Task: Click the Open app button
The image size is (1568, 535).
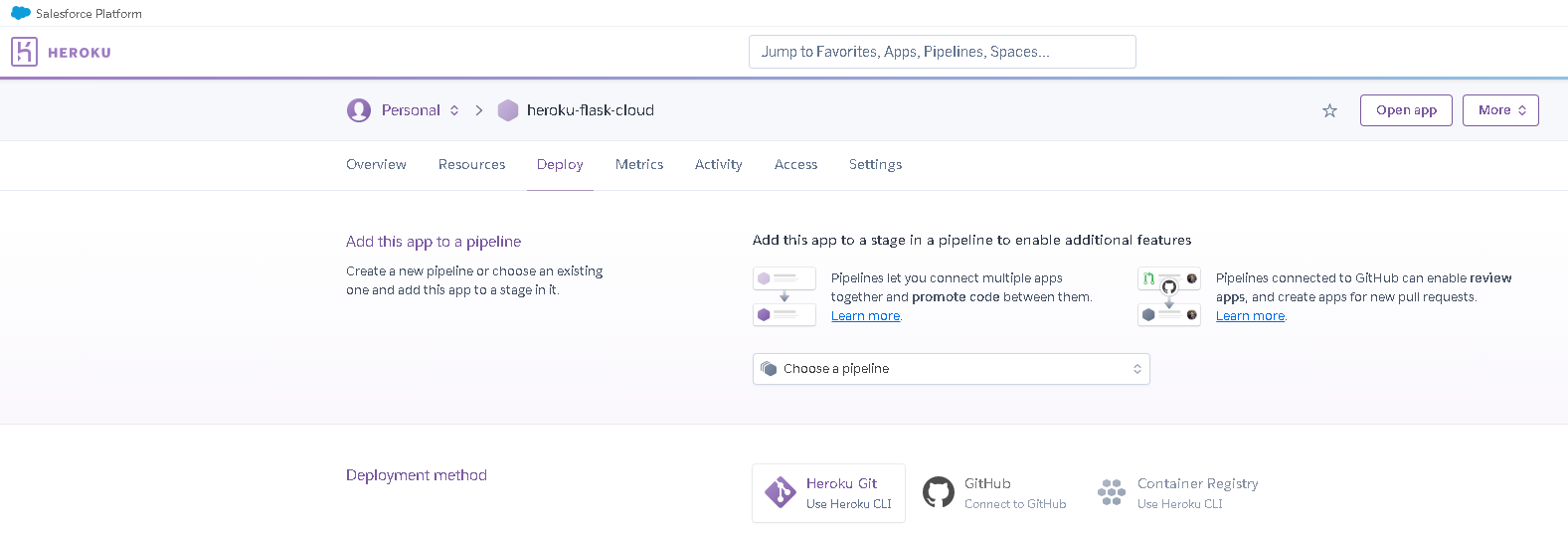Action: click(x=1406, y=110)
